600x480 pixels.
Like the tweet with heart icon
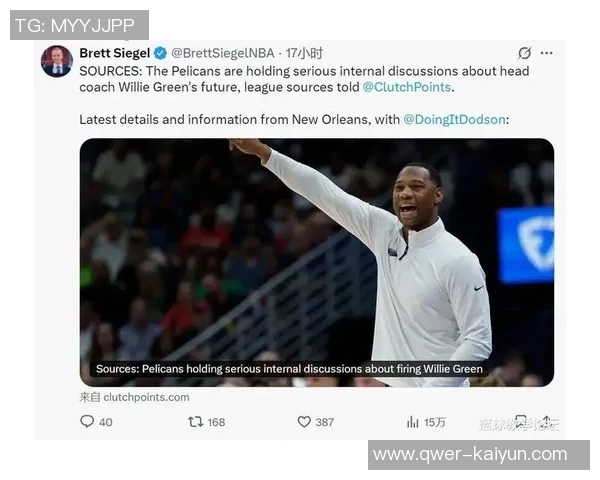(x=304, y=422)
